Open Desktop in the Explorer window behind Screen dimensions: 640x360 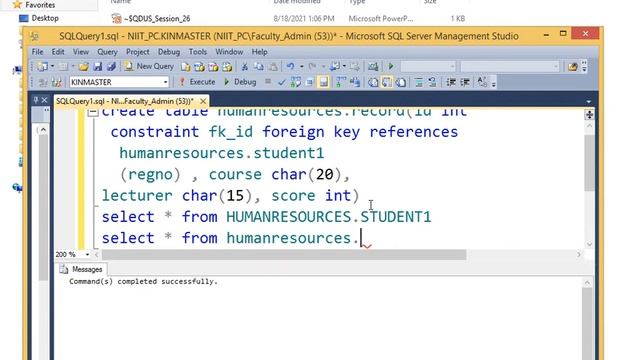(39, 18)
